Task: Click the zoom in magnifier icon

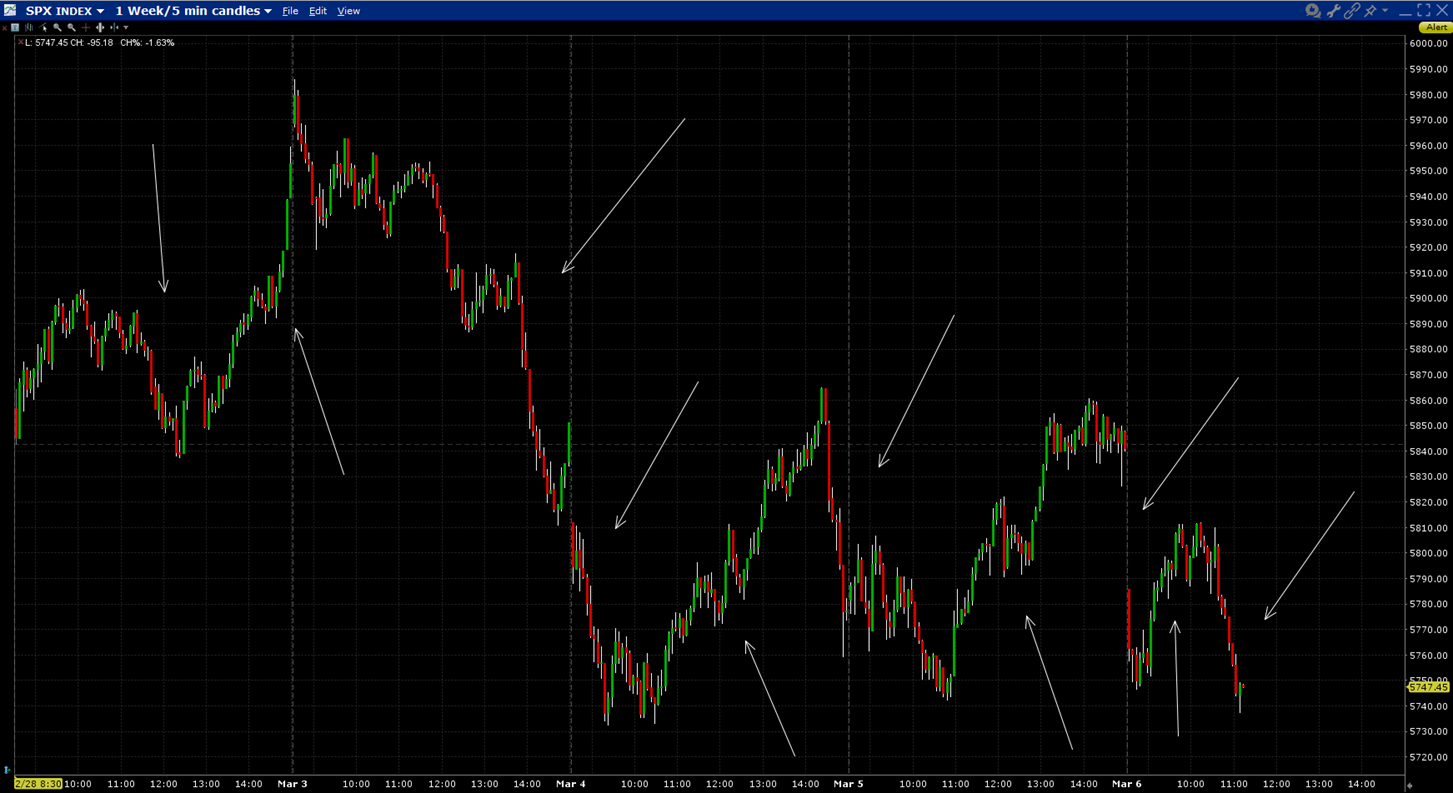Action: (57, 28)
